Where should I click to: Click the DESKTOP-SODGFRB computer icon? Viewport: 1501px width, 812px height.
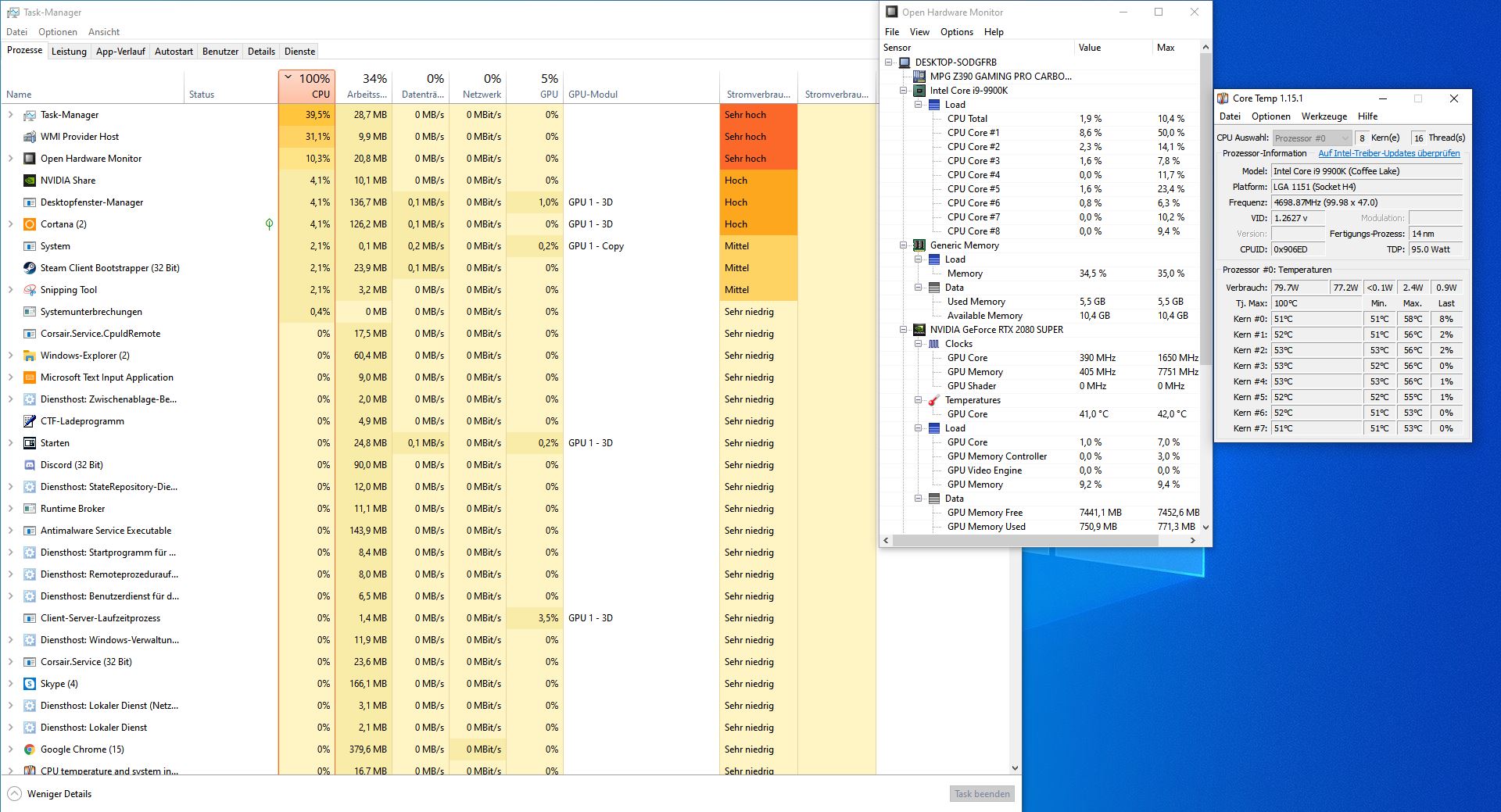pos(905,63)
